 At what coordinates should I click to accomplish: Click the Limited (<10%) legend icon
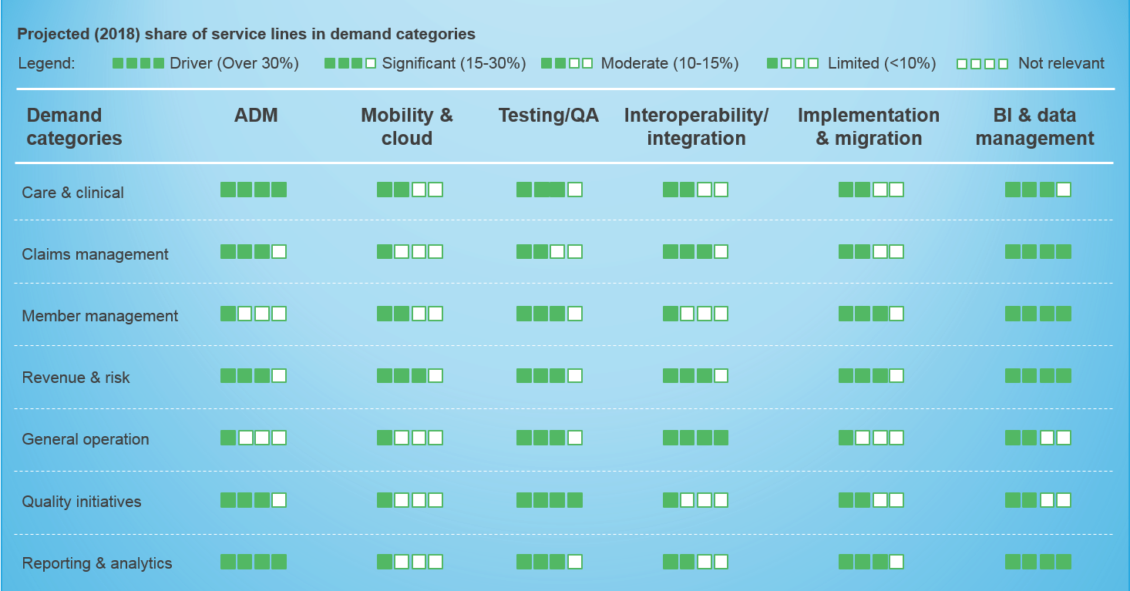tap(793, 63)
